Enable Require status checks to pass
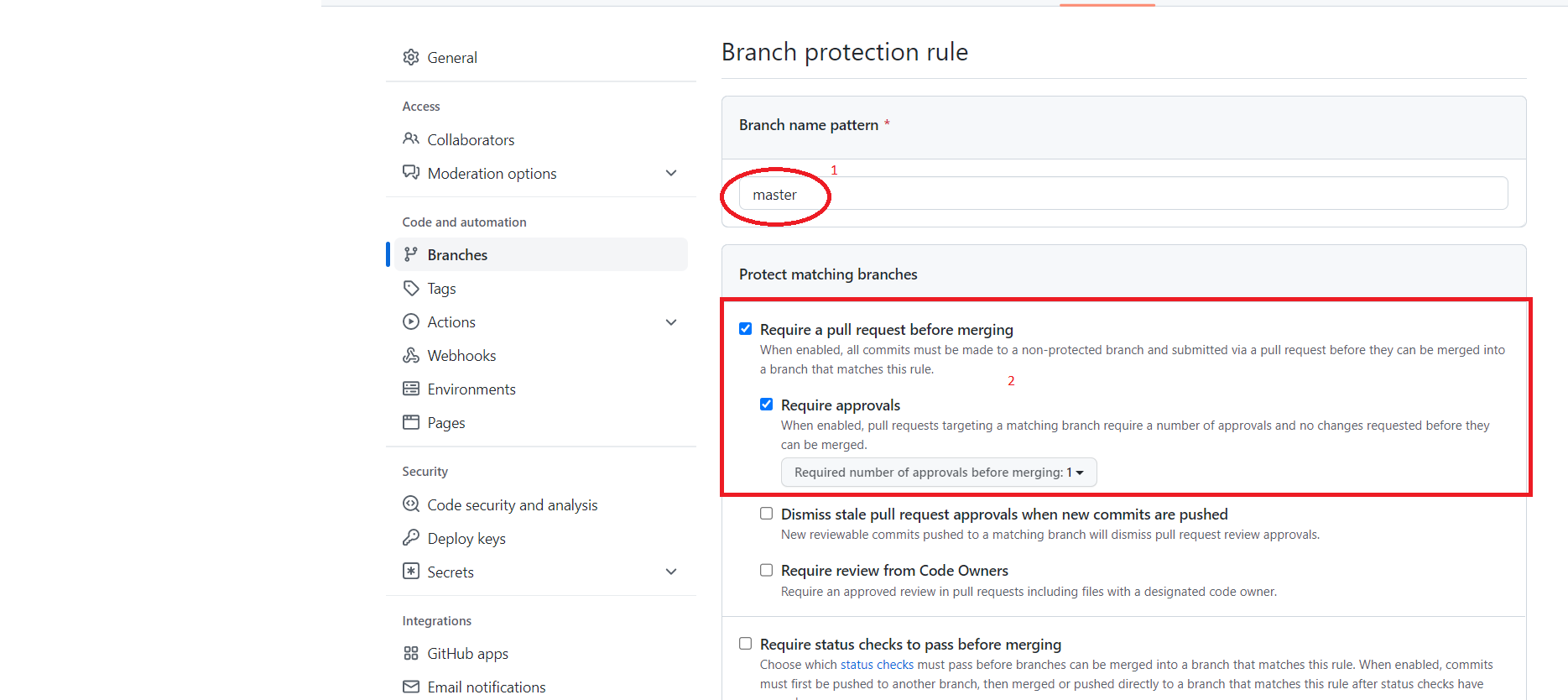The image size is (1568, 700). [745, 643]
